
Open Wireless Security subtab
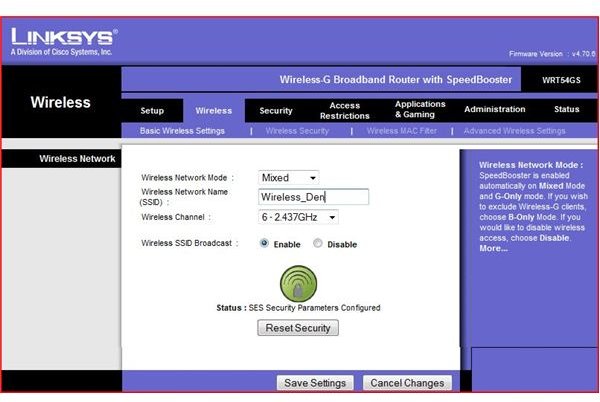pos(297,131)
